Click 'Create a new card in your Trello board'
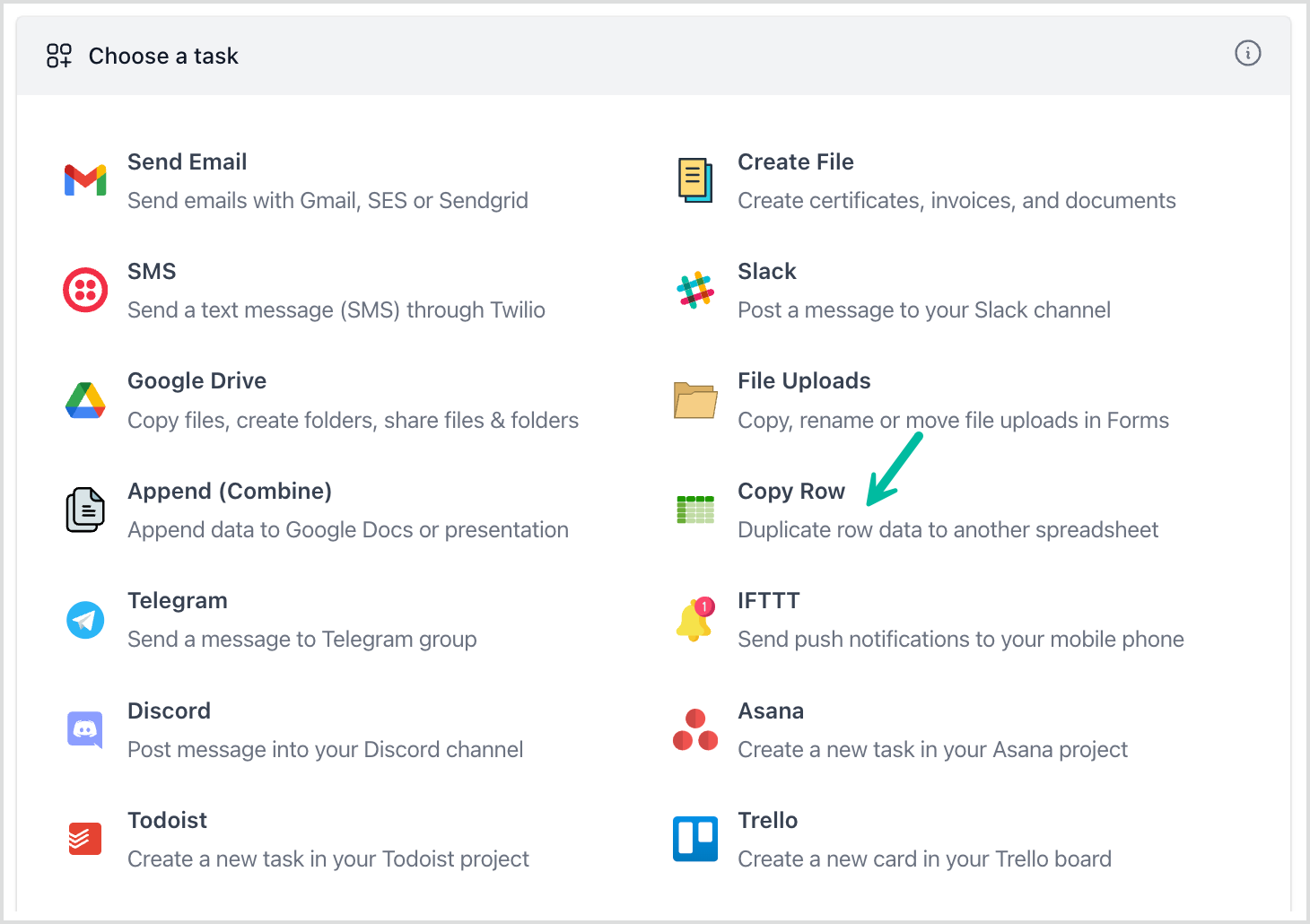 (924, 859)
